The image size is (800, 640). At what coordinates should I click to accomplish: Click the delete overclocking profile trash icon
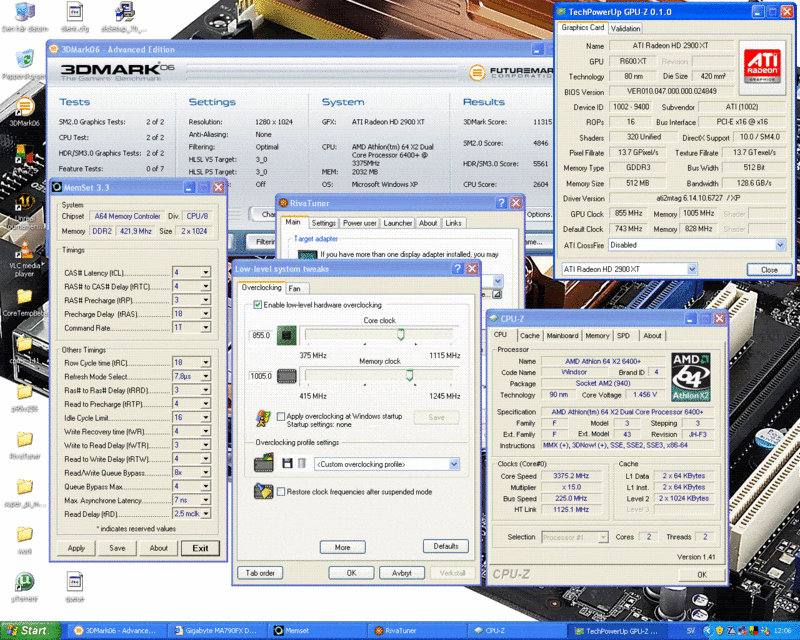302,463
